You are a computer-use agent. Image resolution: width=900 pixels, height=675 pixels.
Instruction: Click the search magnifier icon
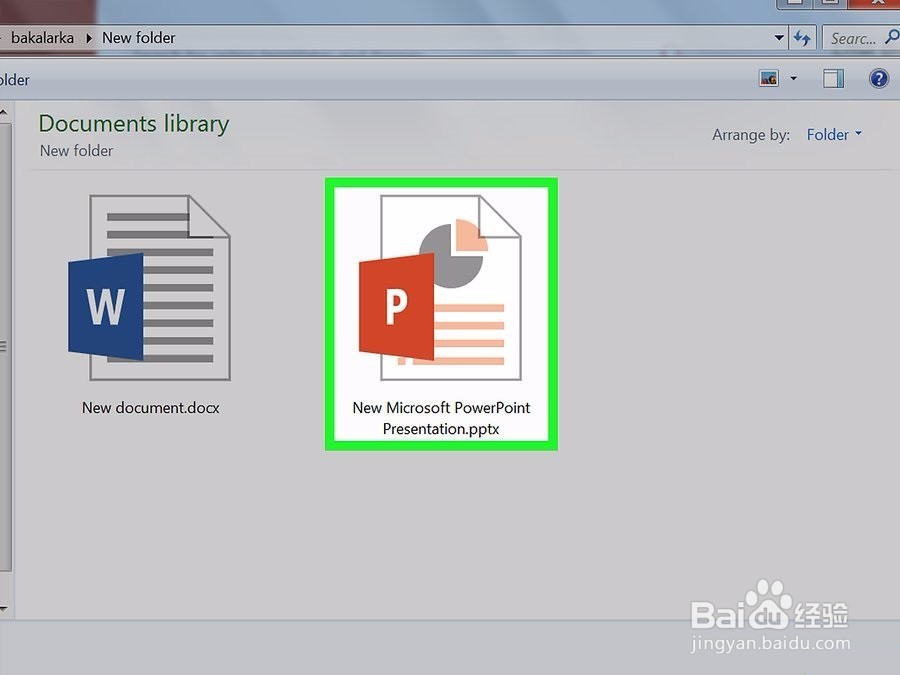(892, 37)
